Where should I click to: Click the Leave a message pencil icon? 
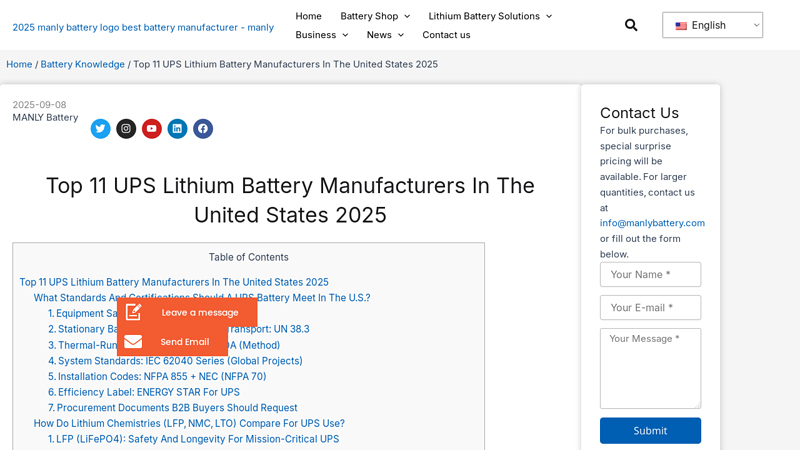[133, 312]
